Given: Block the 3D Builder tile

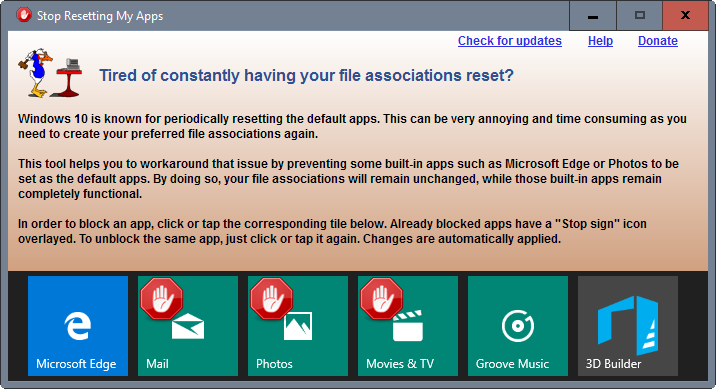Looking at the screenshot, I should pos(628,326).
